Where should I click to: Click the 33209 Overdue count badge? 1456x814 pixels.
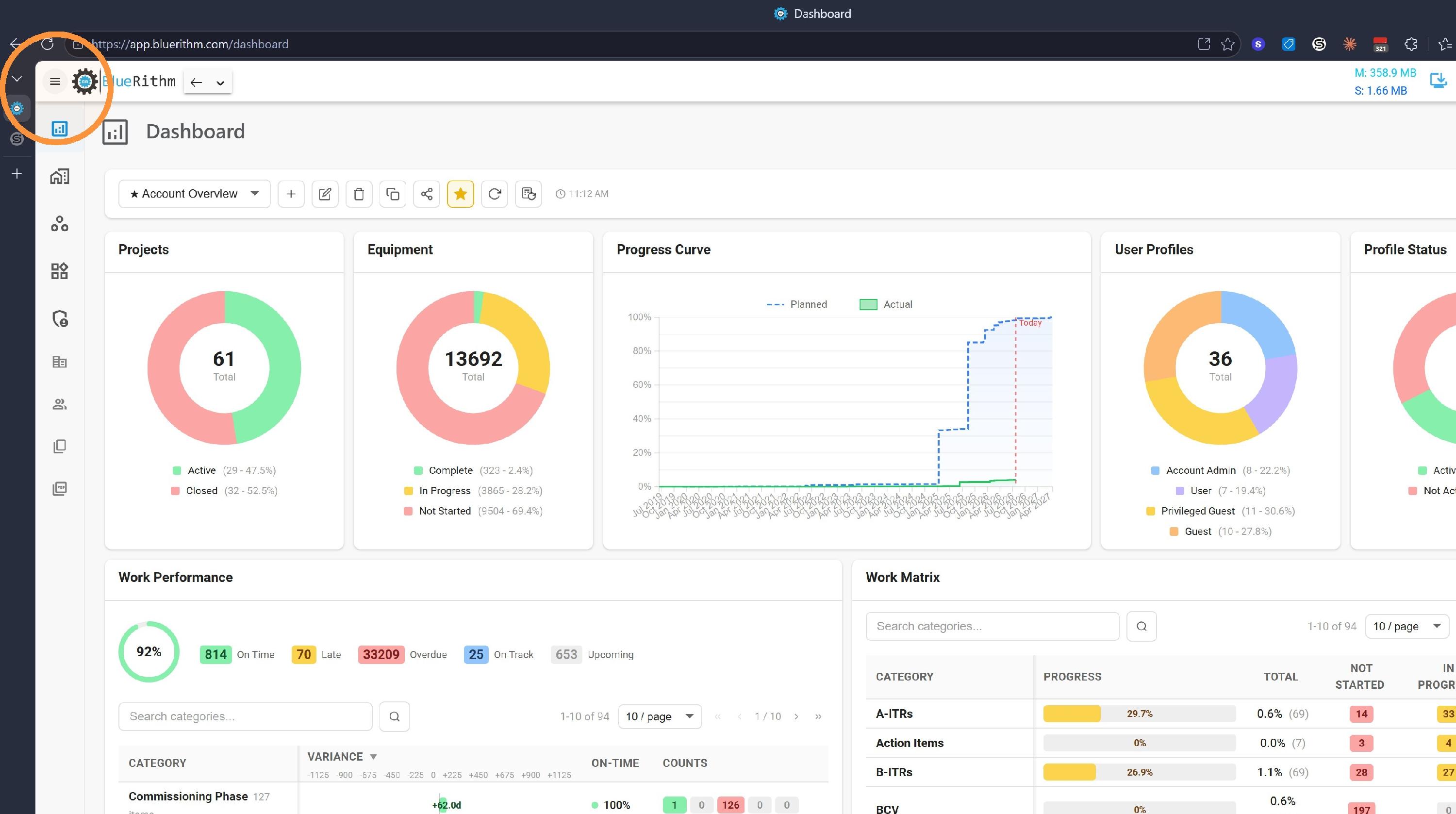[381, 654]
